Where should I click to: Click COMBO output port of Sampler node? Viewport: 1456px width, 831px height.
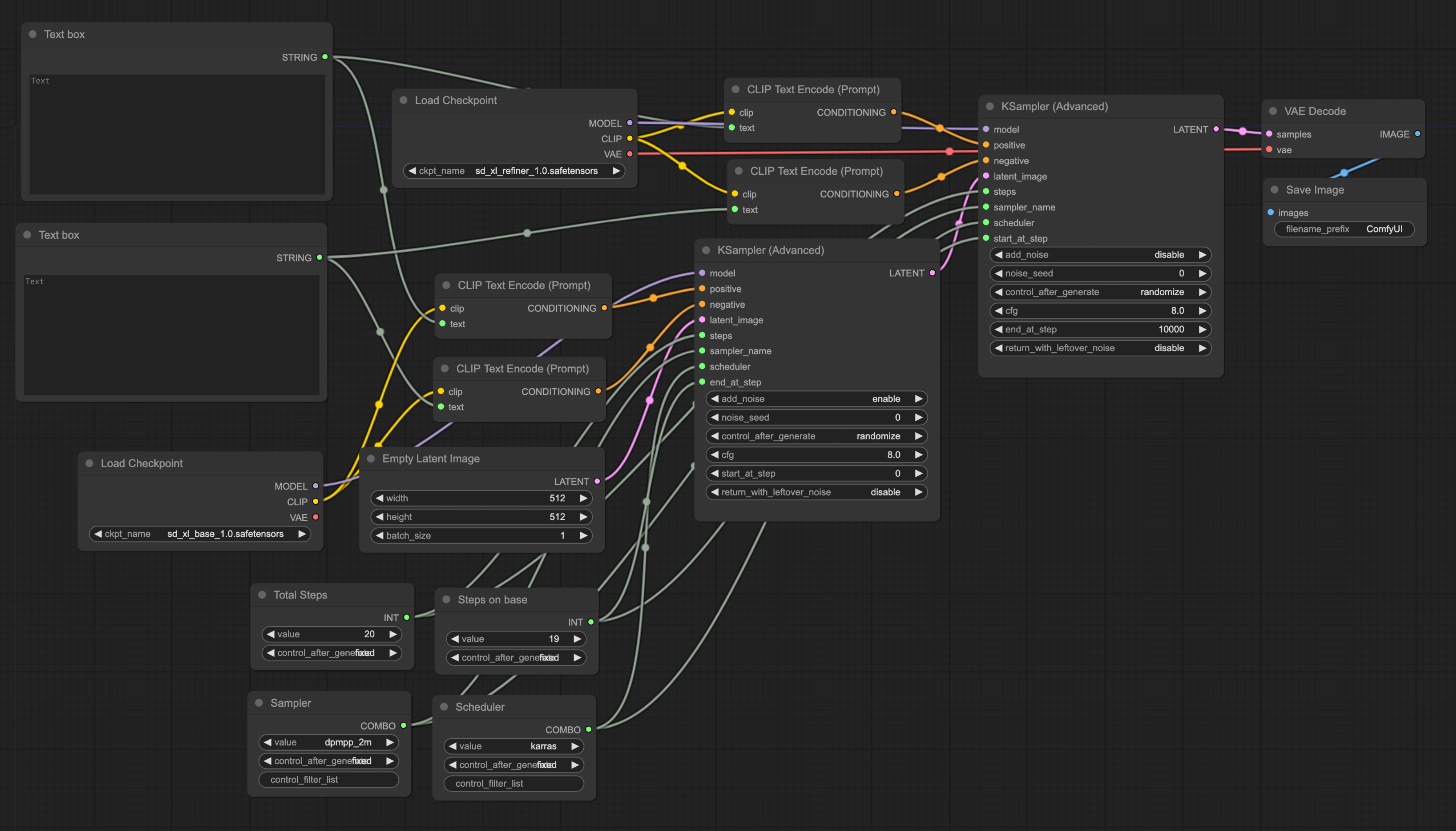403,726
